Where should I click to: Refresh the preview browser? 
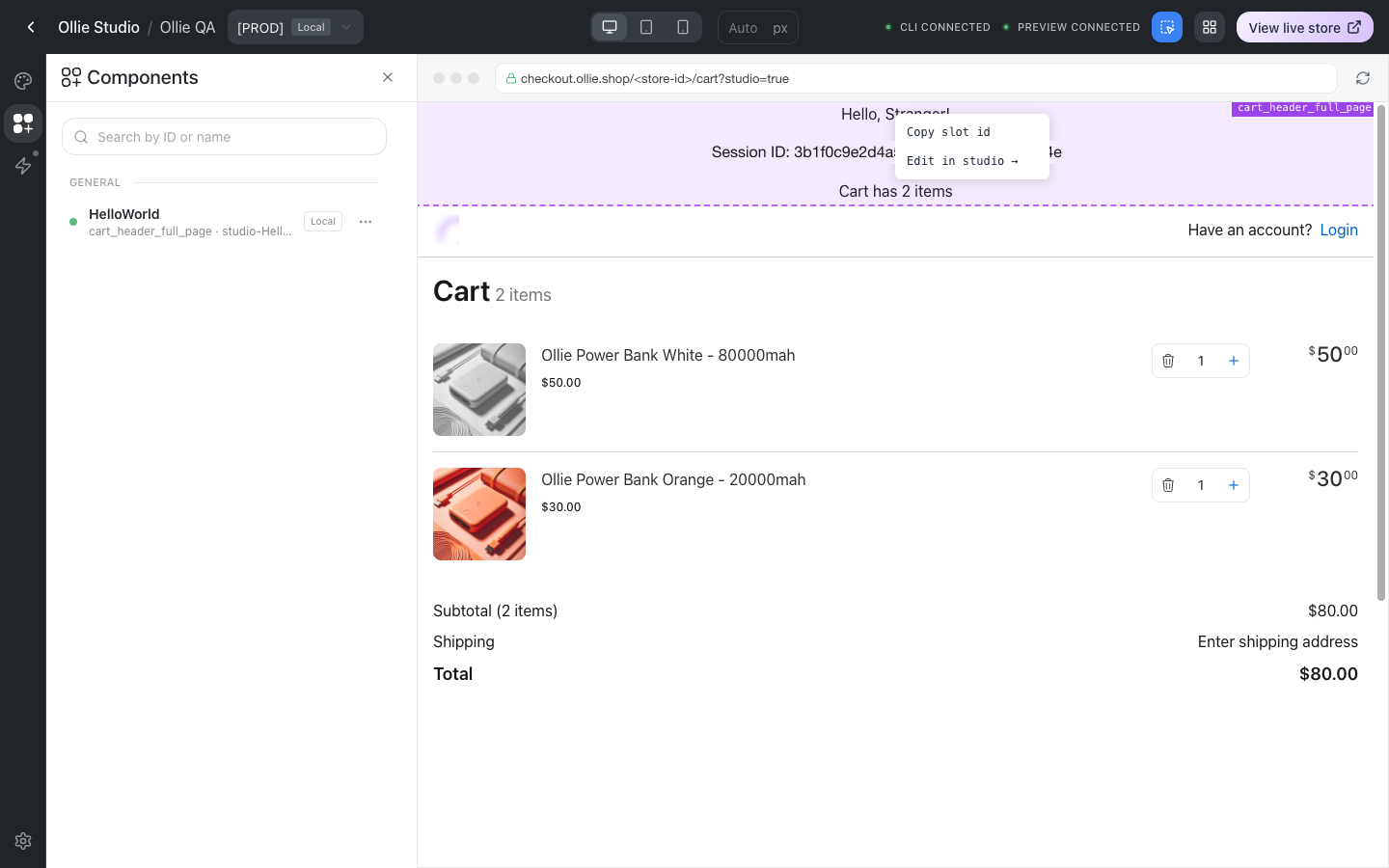coord(1363,78)
